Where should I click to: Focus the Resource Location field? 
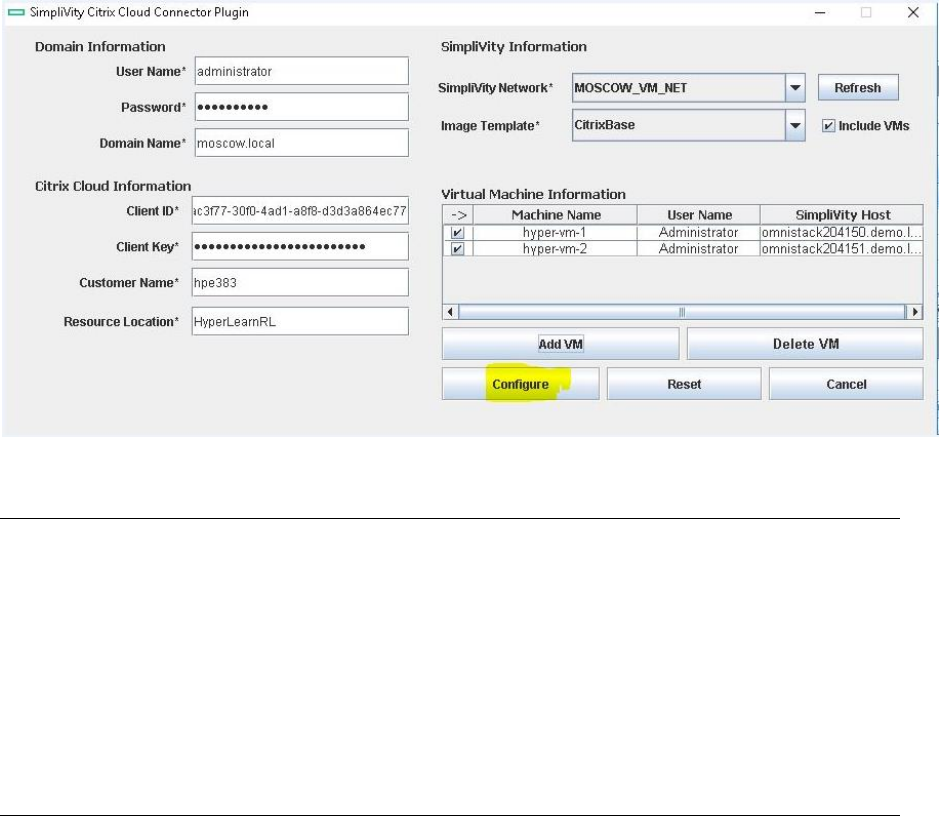tap(300, 321)
